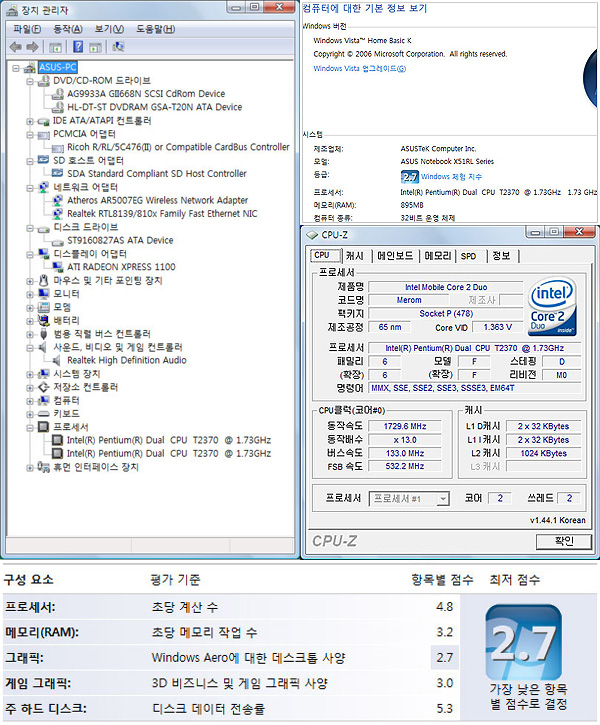Switch to the 정보 tab in CPU-Z

pyautogui.click(x=501, y=256)
